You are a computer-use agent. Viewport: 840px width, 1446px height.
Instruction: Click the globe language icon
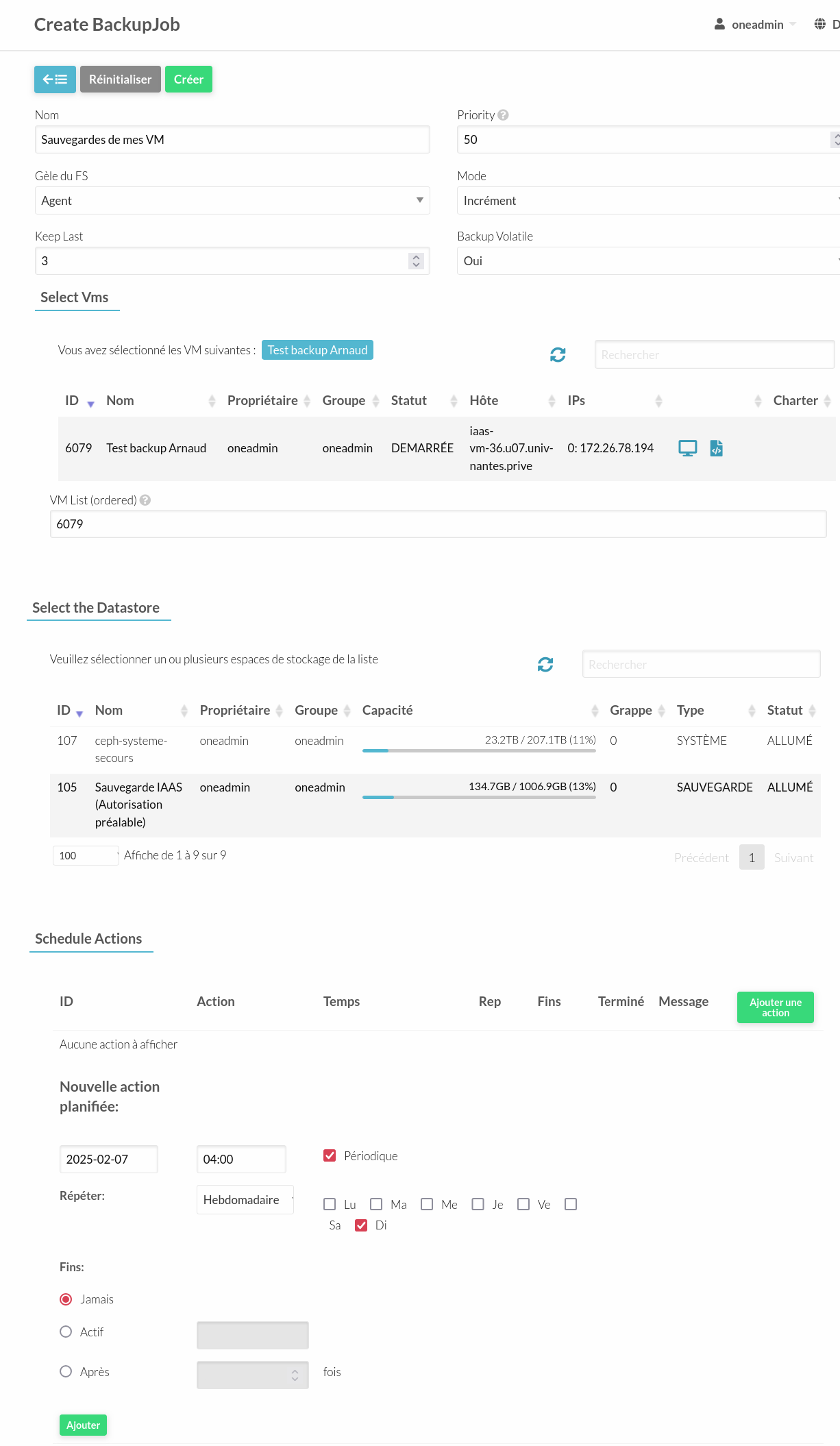tap(819, 25)
